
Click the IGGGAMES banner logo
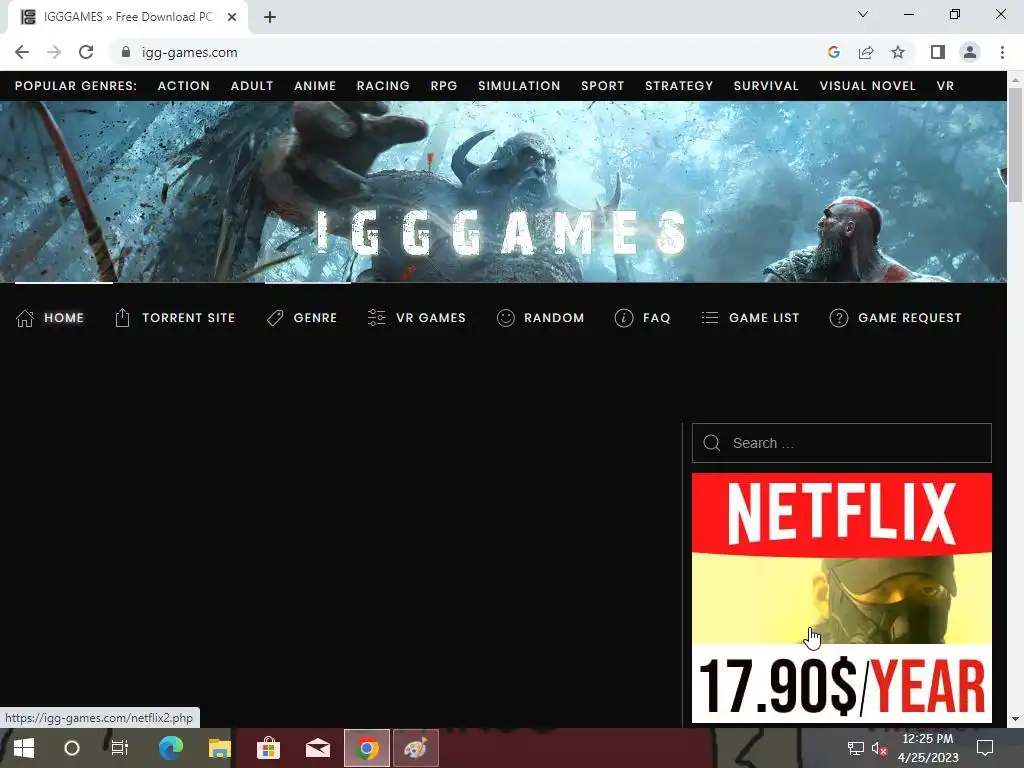tap(502, 232)
